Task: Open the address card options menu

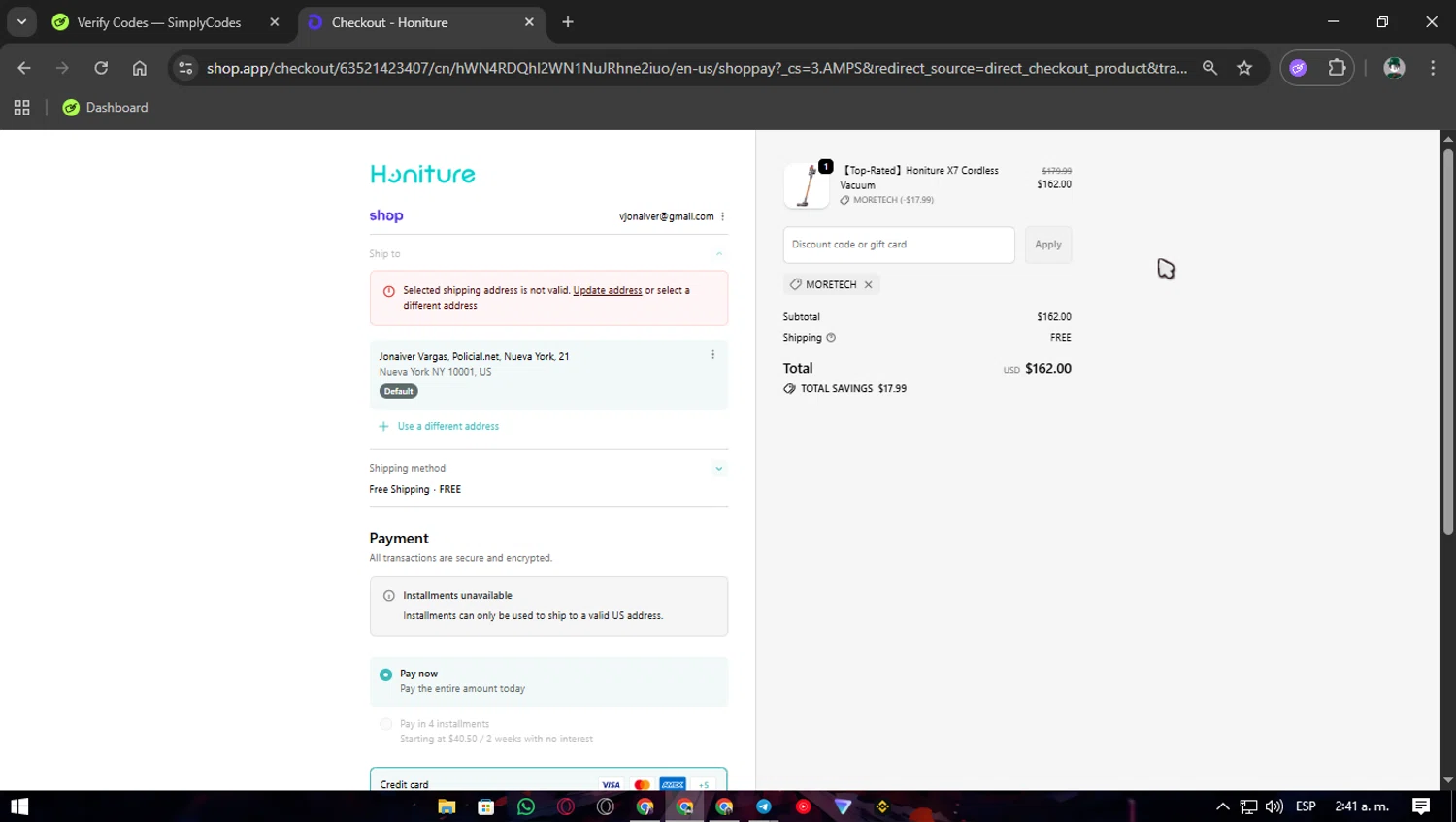Action: click(712, 355)
